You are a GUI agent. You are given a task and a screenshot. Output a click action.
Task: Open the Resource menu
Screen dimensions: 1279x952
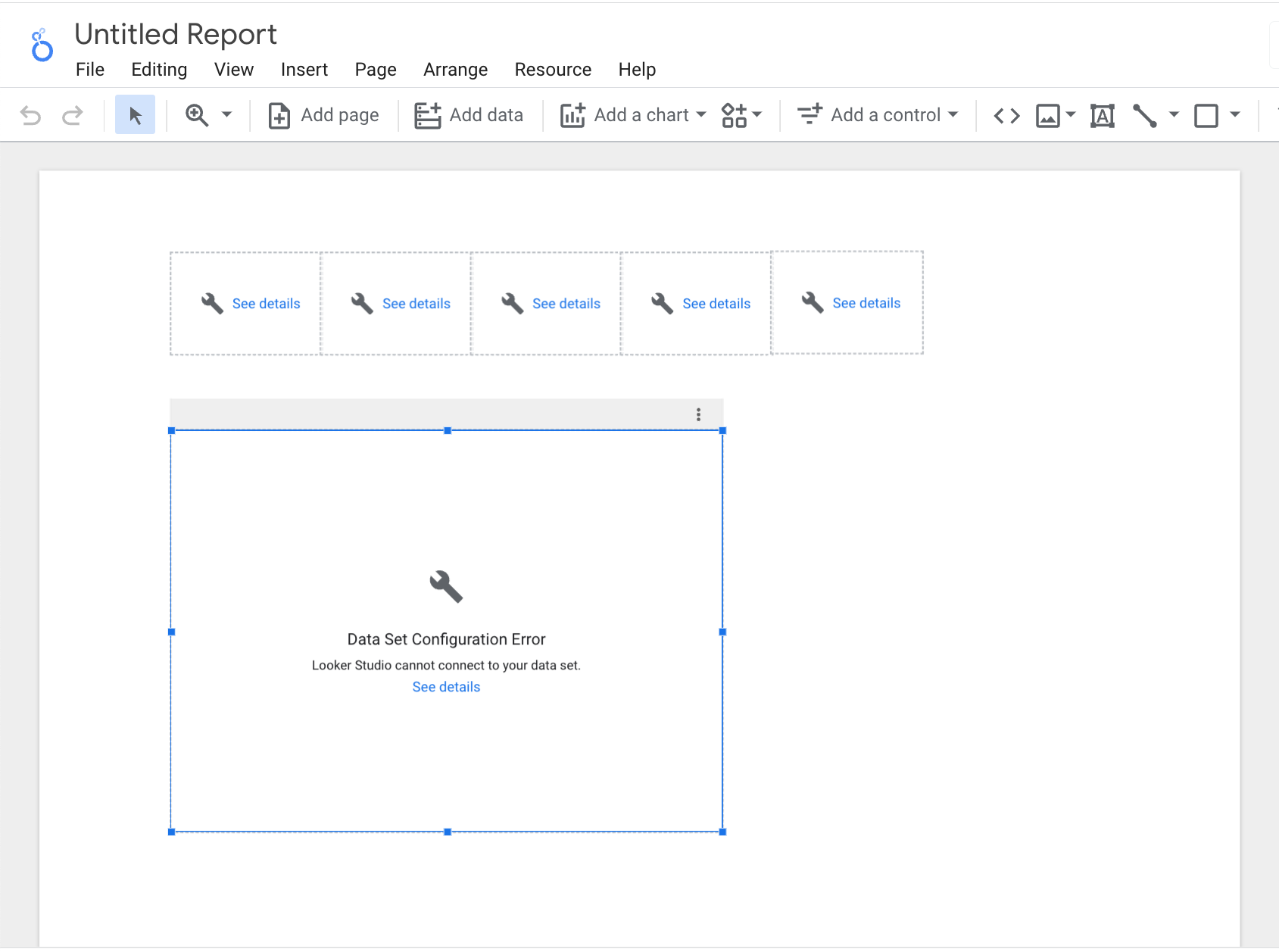point(553,70)
